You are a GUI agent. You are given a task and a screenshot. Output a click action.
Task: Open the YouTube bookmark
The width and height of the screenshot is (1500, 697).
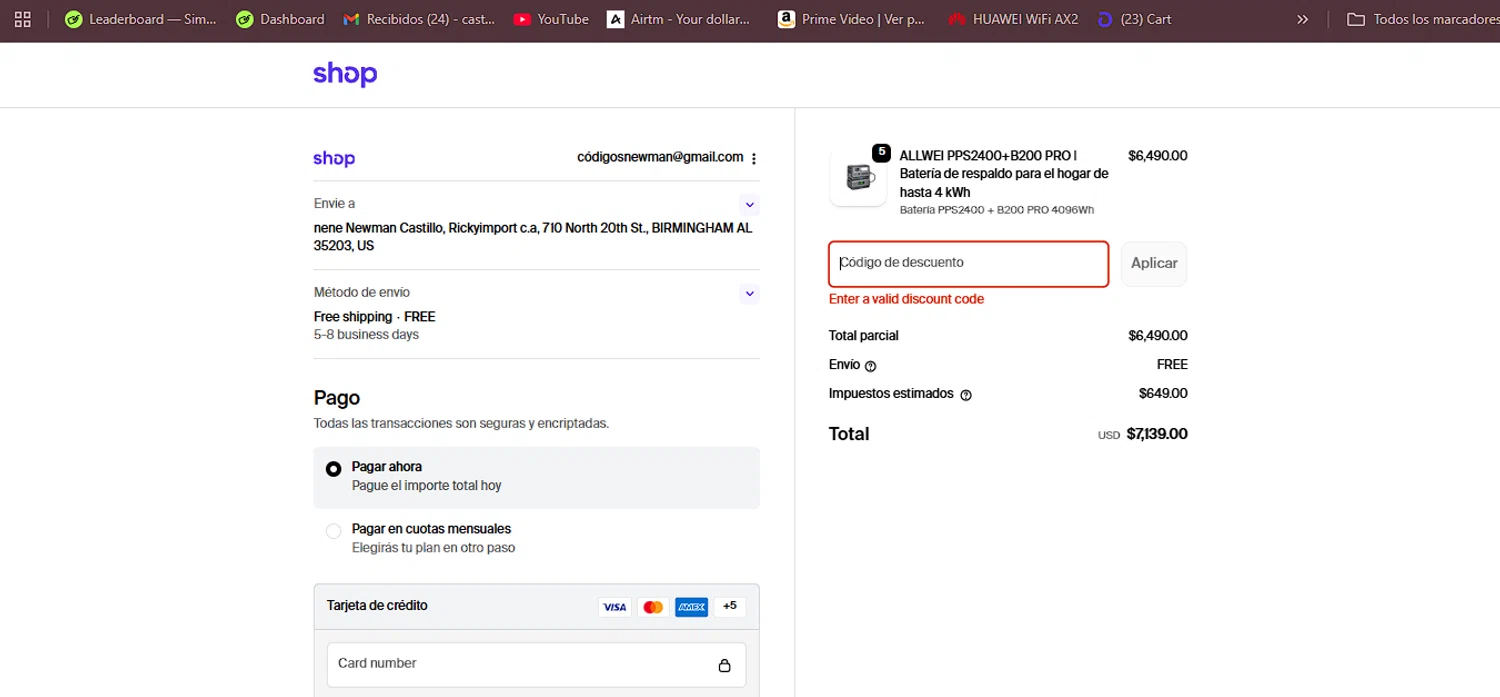(551, 19)
